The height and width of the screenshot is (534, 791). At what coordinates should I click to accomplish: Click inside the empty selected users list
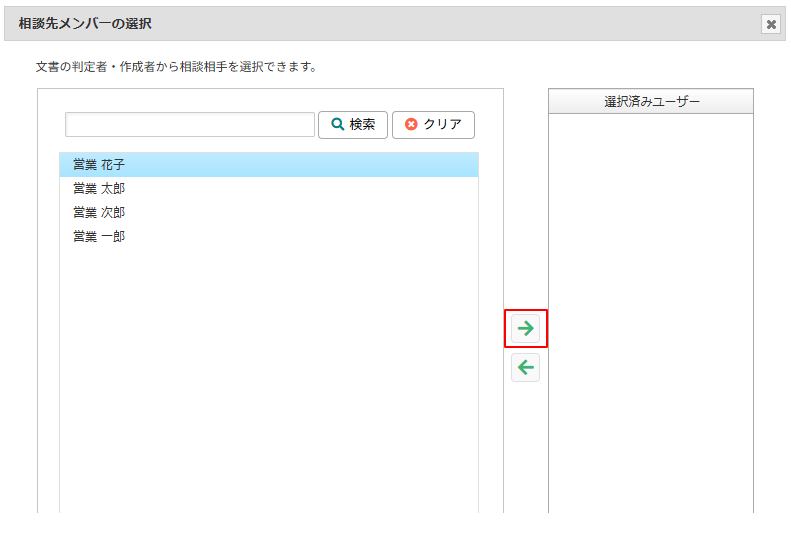point(651,300)
